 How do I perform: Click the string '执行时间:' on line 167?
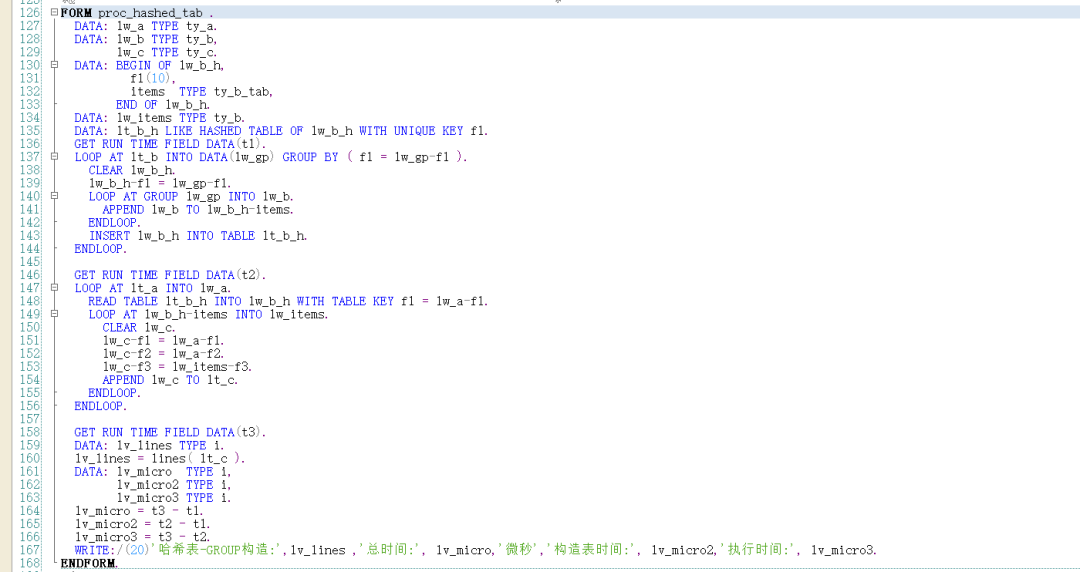[x=758, y=549]
